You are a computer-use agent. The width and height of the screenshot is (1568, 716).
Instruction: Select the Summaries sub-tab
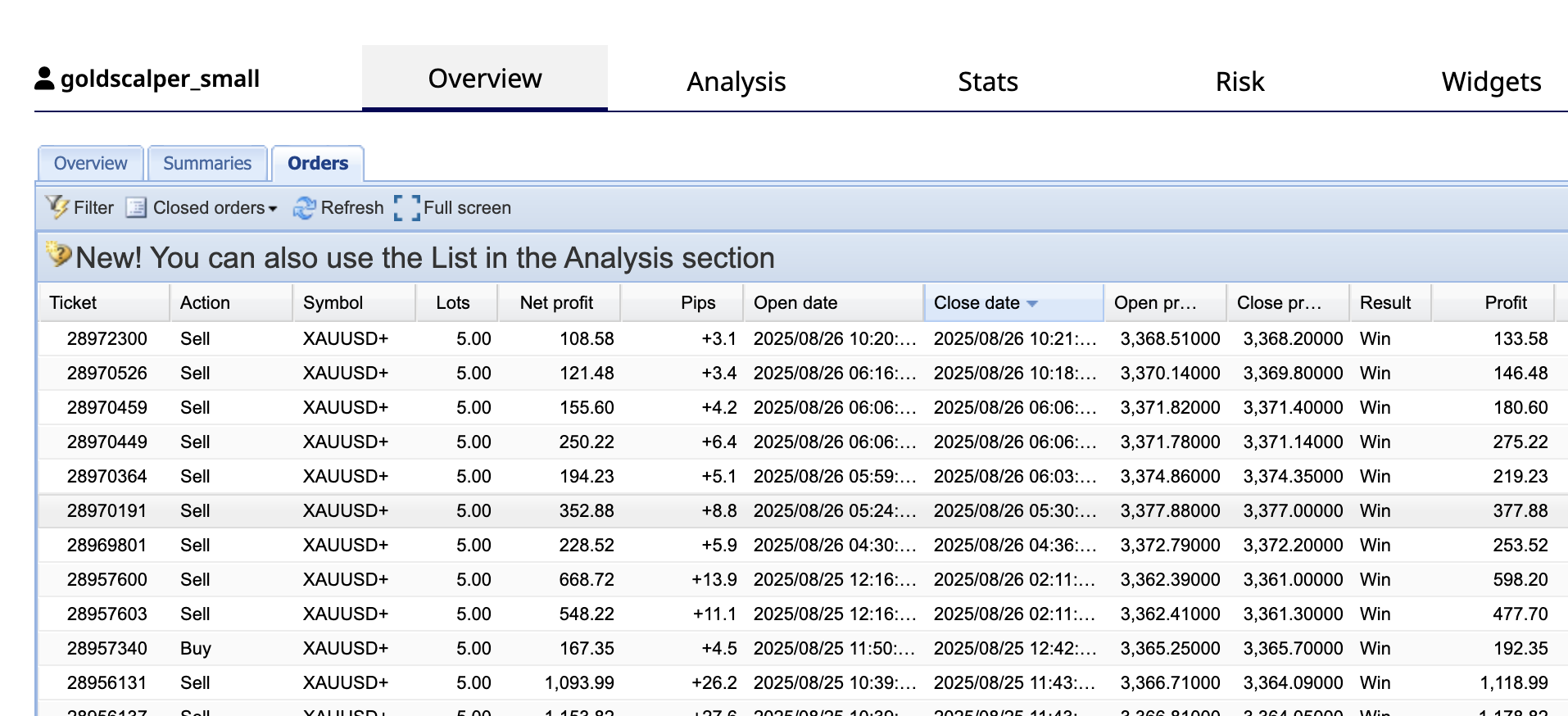coord(207,163)
